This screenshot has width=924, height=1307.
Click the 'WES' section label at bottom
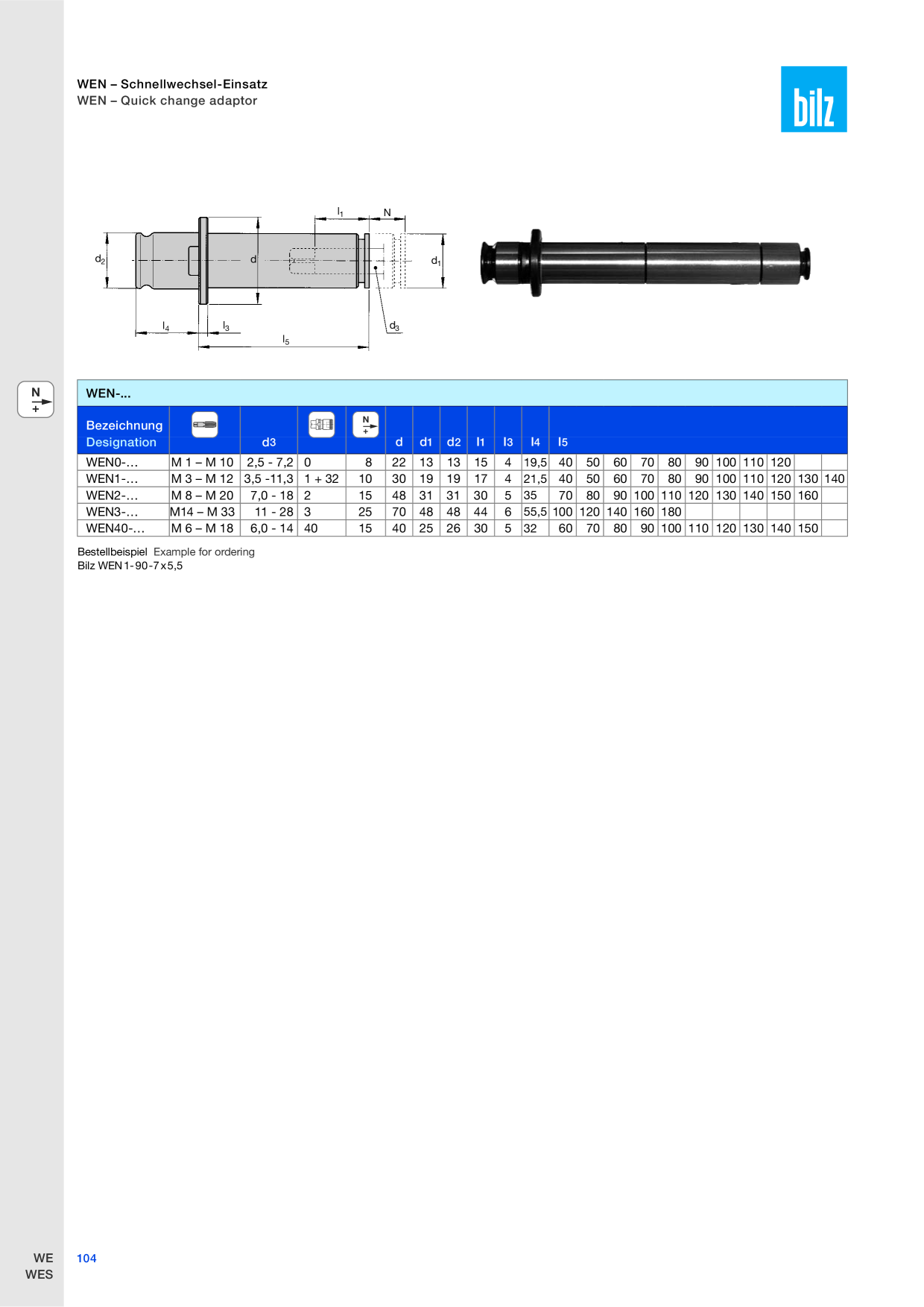(x=39, y=1275)
